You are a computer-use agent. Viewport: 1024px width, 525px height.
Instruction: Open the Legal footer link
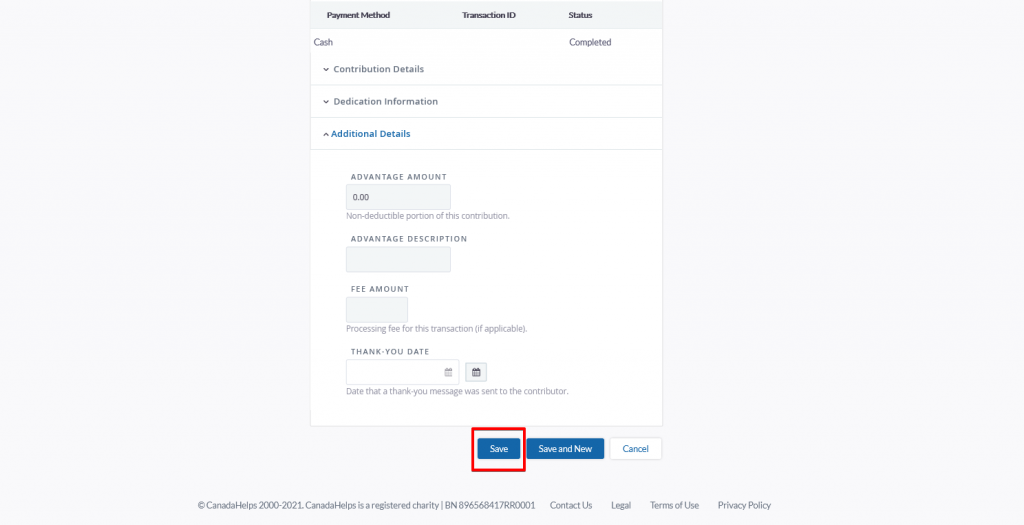coord(621,505)
